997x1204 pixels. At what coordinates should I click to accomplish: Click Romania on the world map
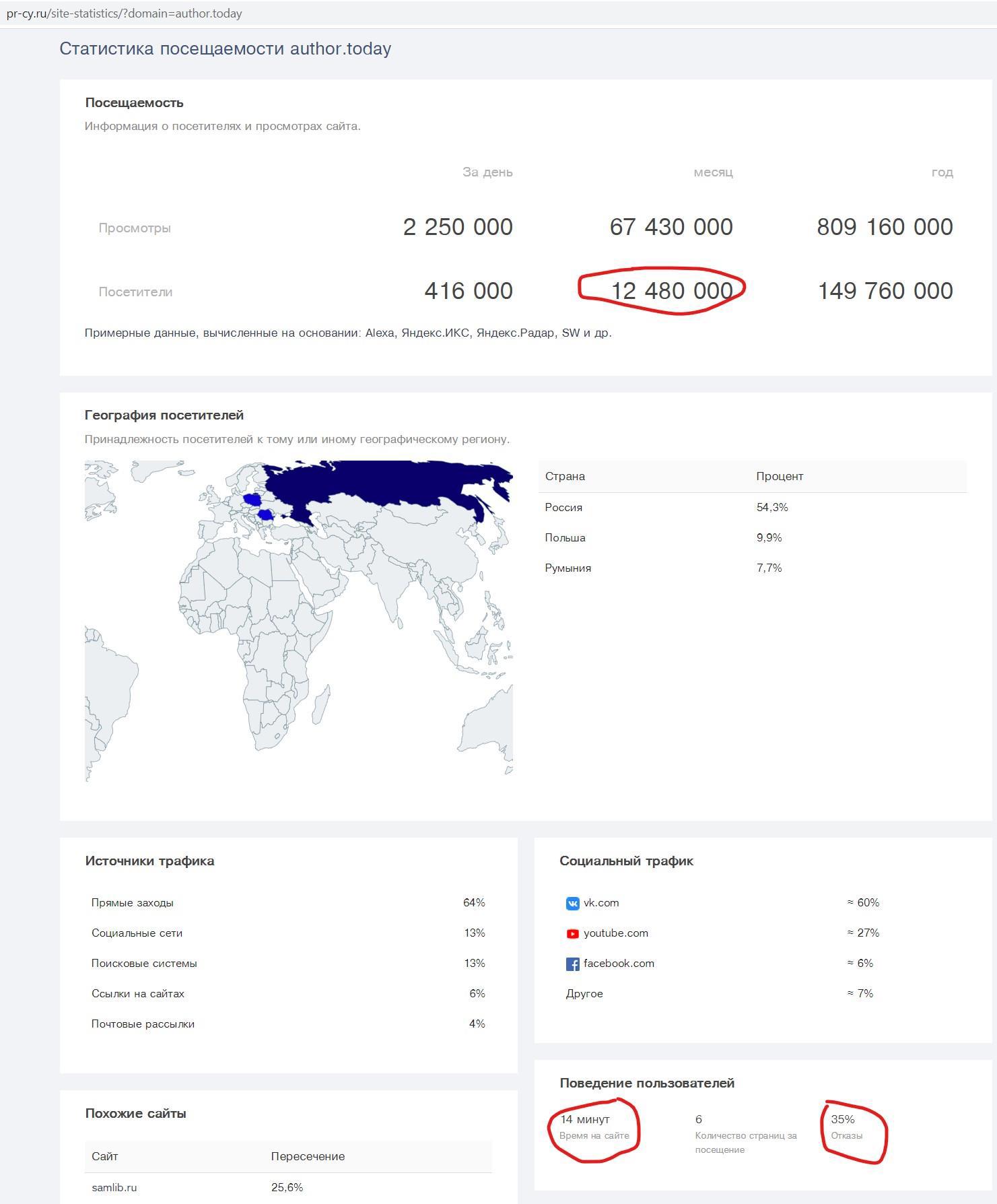[x=266, y=516]
